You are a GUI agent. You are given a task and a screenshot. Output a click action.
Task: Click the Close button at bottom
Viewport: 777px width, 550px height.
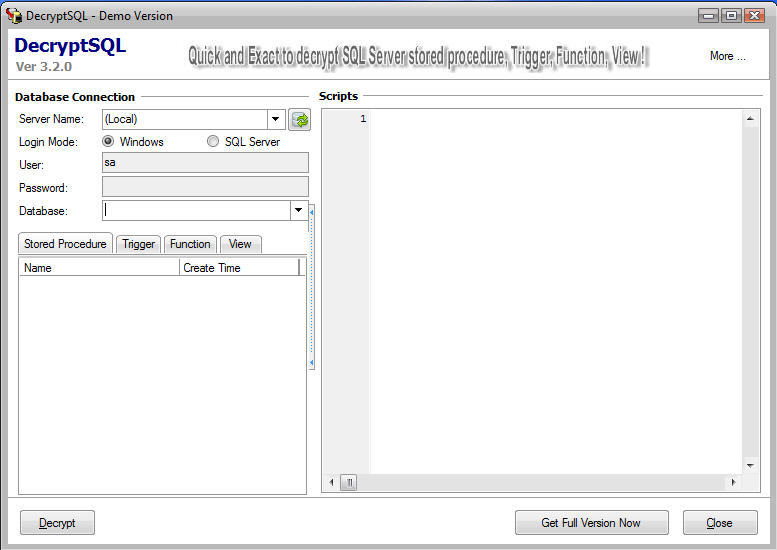coord(720,523)
